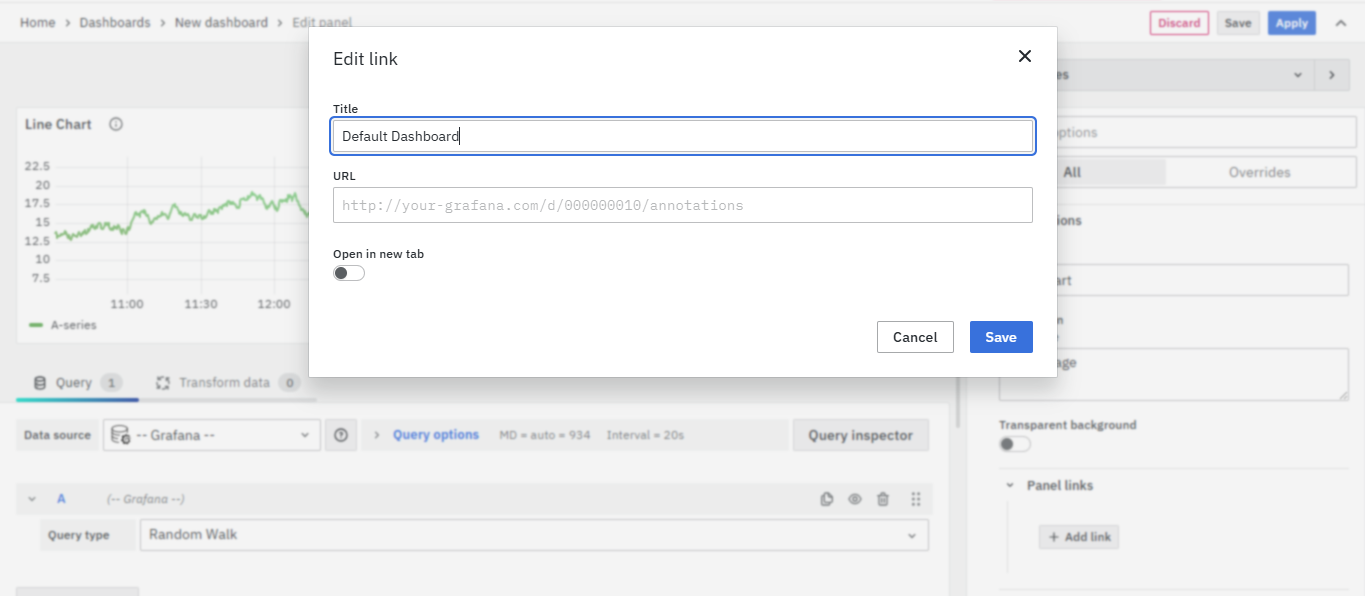Image resolution: width=1365 pixels, height=596 pixels.
Task: Click the drag handle icon for query A
Action: click(915, 499)
